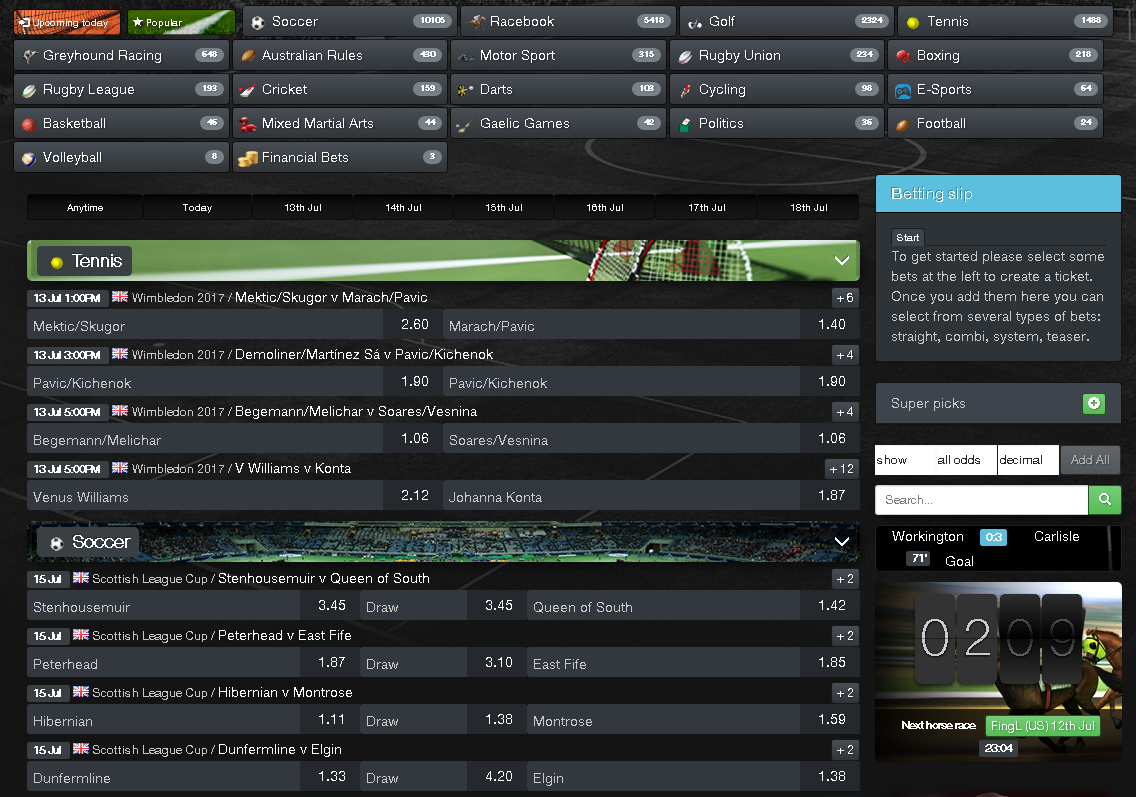Click the Cycling icon
1136x797 pixels.
point(685,90)
